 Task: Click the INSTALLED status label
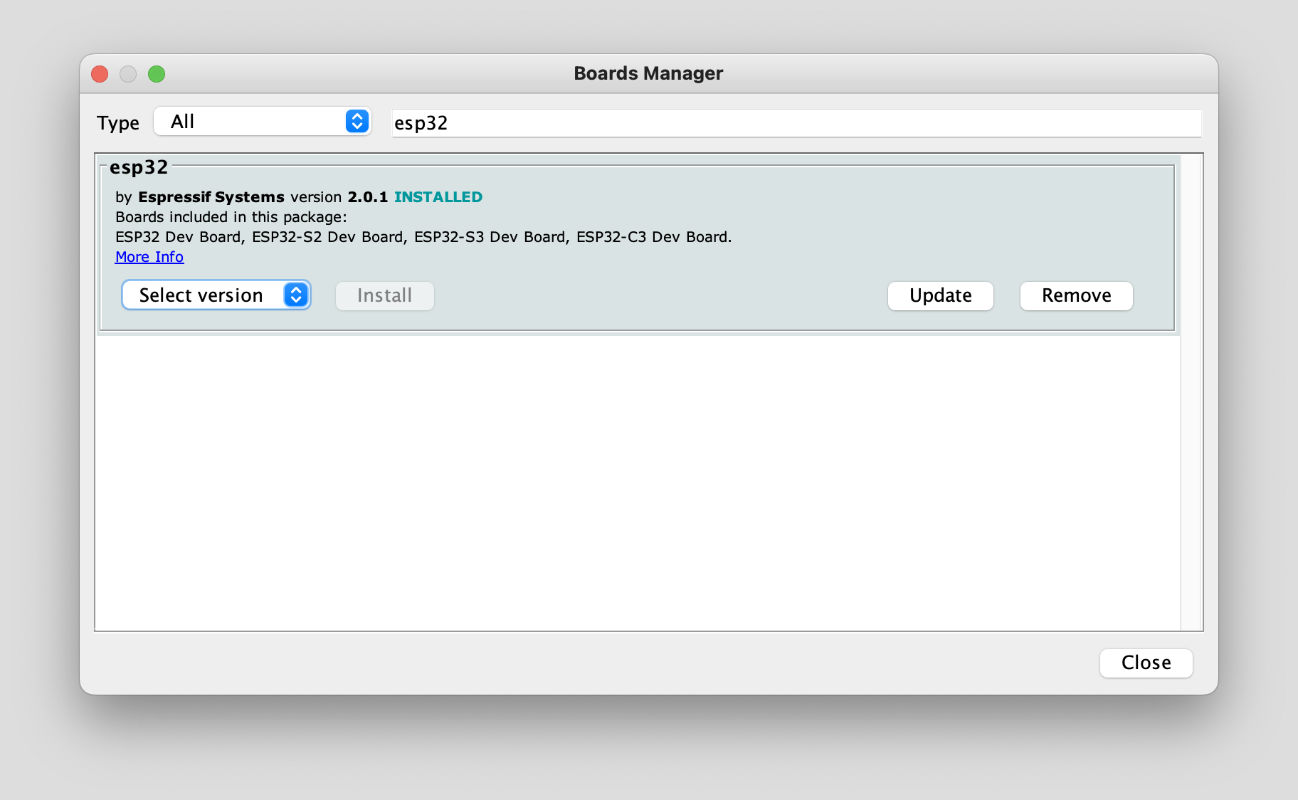click(438, 197)
